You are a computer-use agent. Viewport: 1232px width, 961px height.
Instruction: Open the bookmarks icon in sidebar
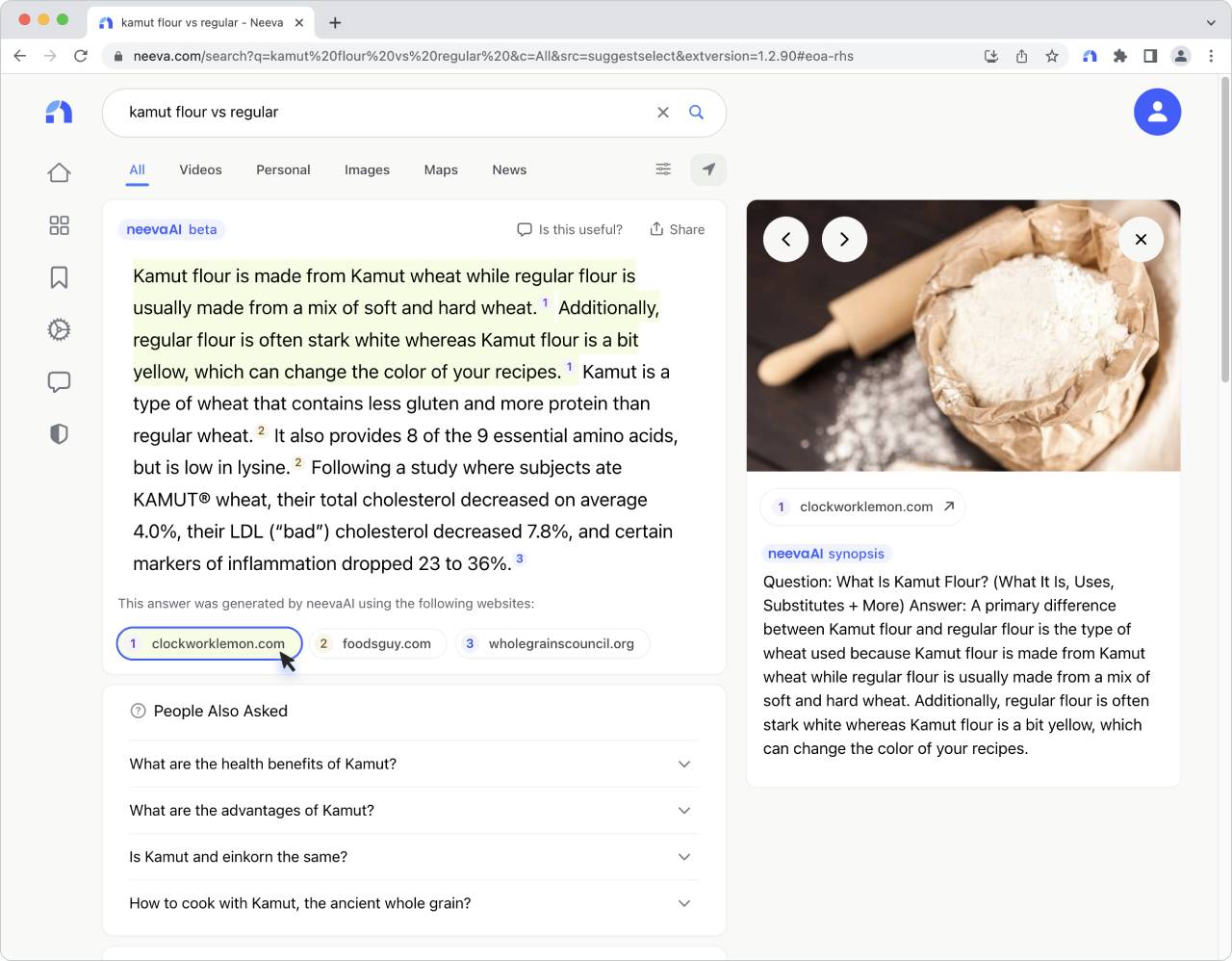pos(59,277)
